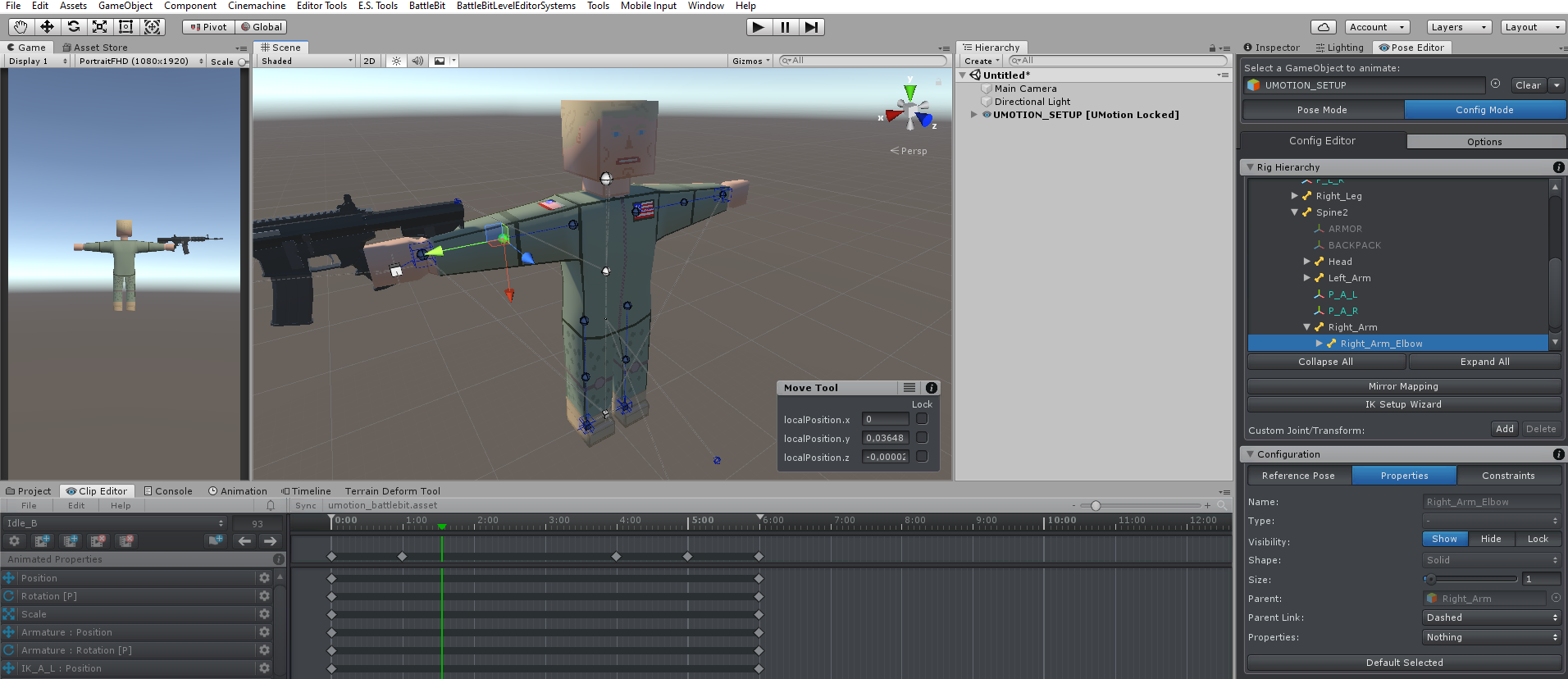Set Visibility to Lock

click(1538, 539)
